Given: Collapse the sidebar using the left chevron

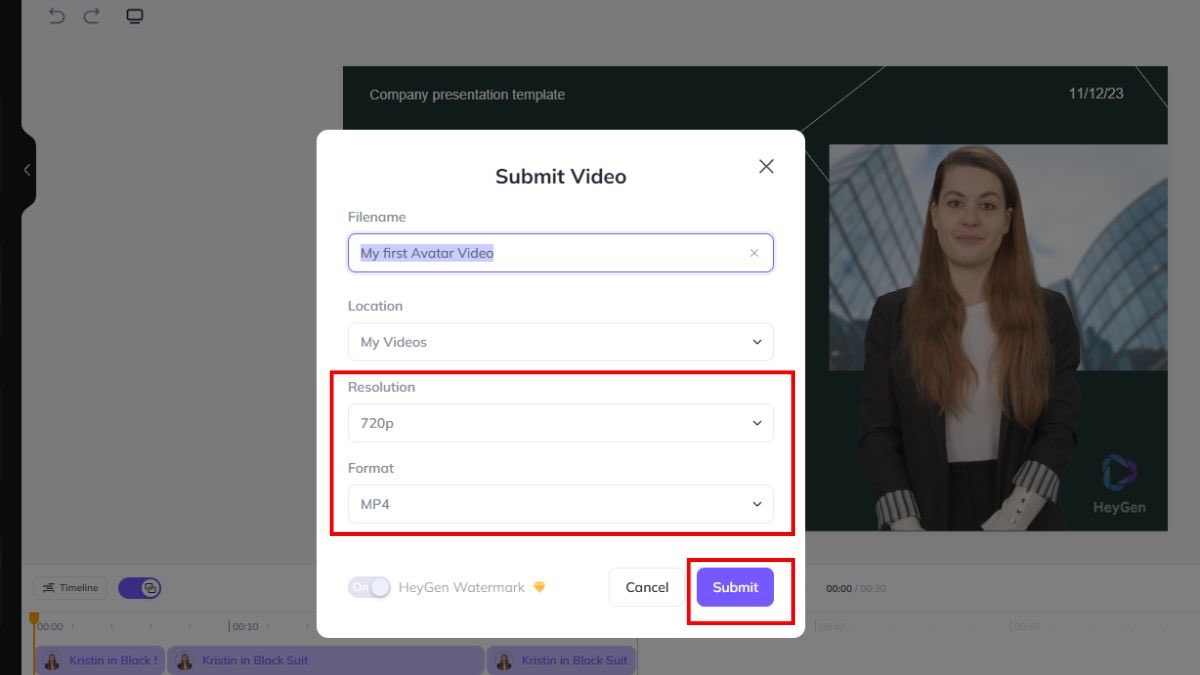Looking at the screenshot, I should pos(25,169).
